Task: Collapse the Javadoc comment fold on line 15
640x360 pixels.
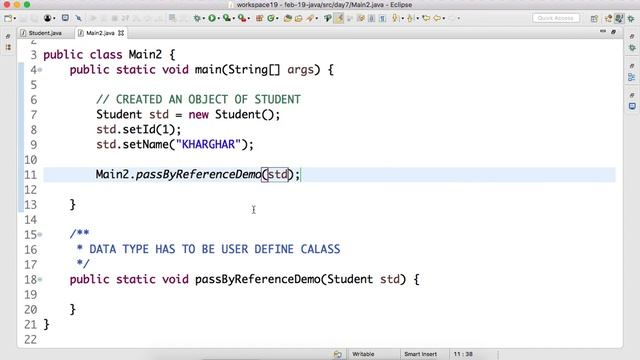Action: [40, 235]
